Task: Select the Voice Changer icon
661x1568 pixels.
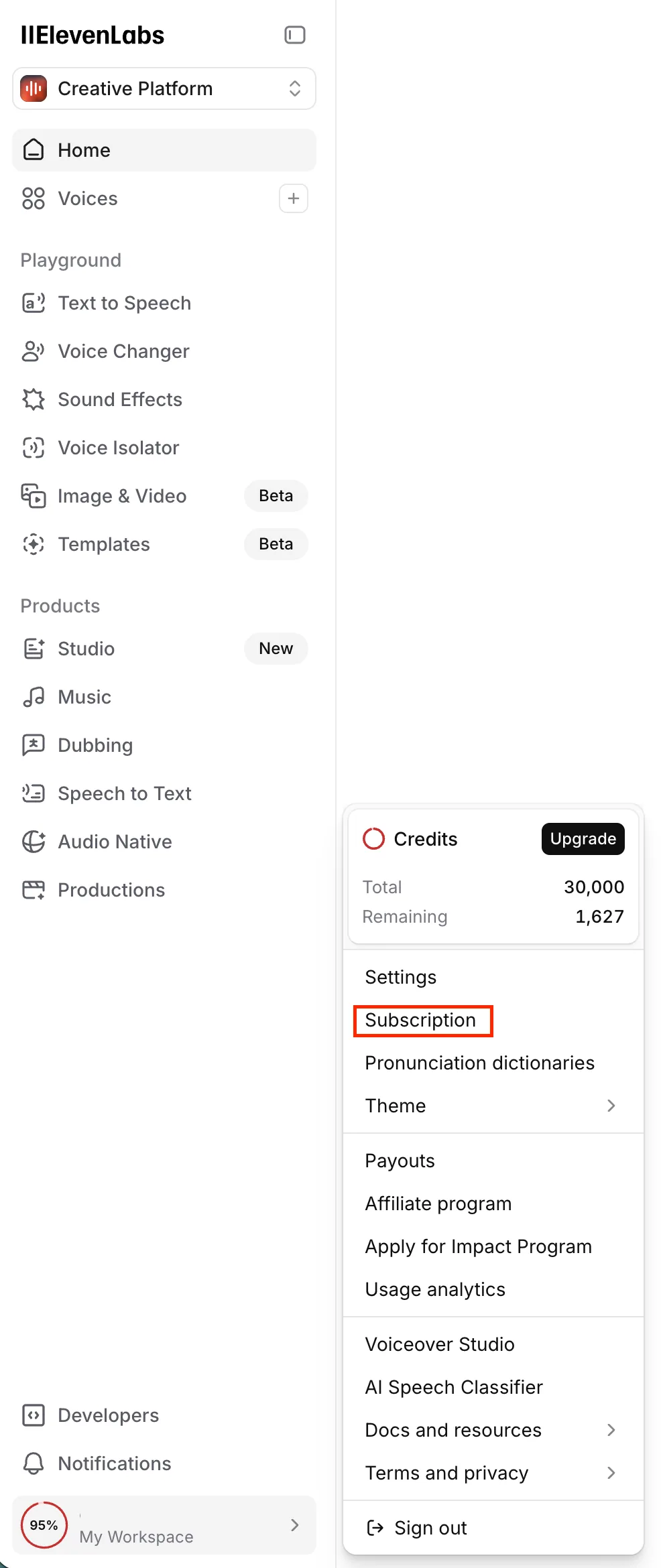Action: [x=34, y=351]
